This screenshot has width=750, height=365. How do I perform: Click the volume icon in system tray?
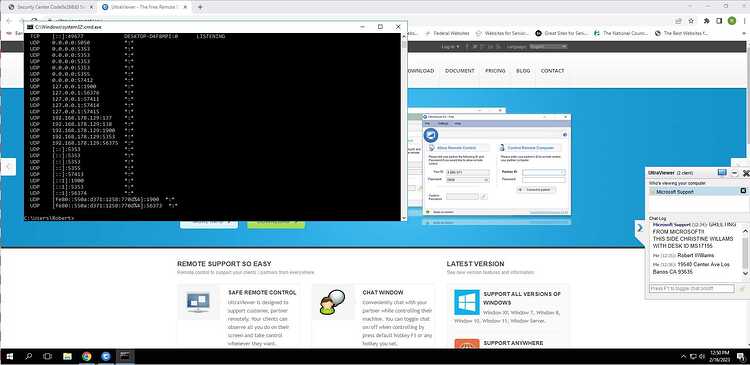pos(701,356)
